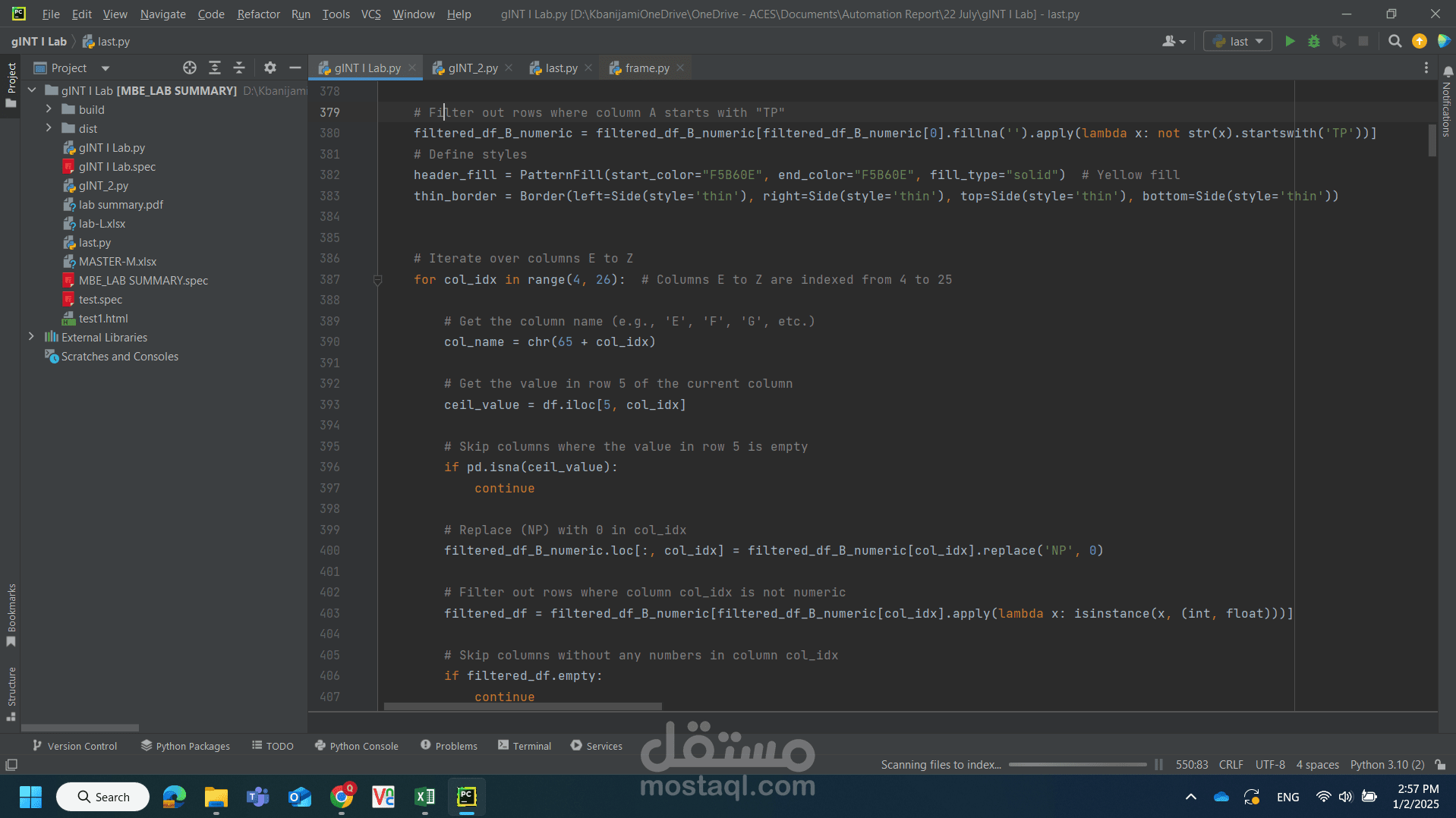Open editor tabs three-dot menu
Image resolution: width=1456 pixels, height=818 pixels.
pyautogui.click(x=1426, y=68)
